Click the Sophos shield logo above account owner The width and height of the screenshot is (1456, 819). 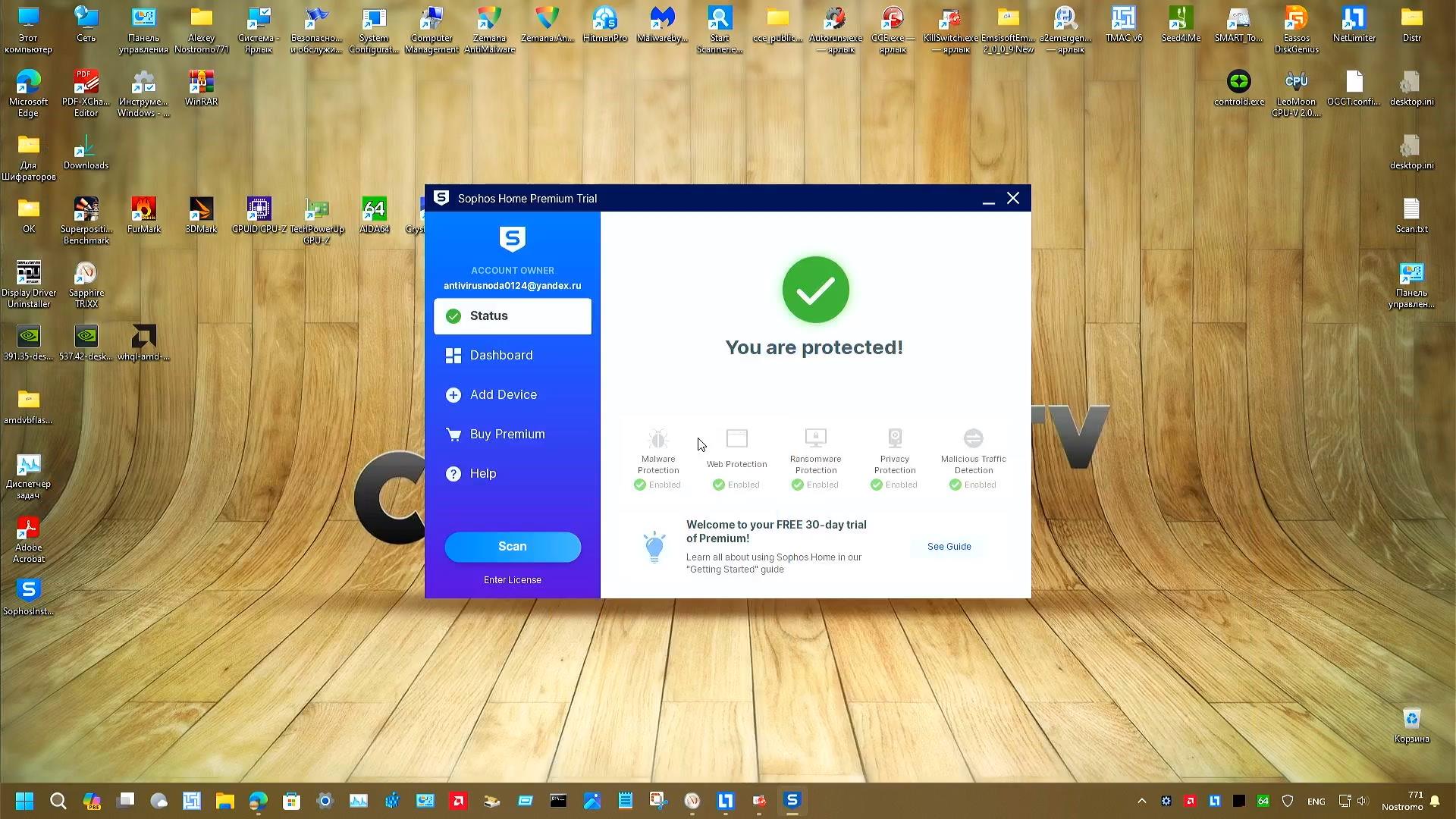[513, 240]
